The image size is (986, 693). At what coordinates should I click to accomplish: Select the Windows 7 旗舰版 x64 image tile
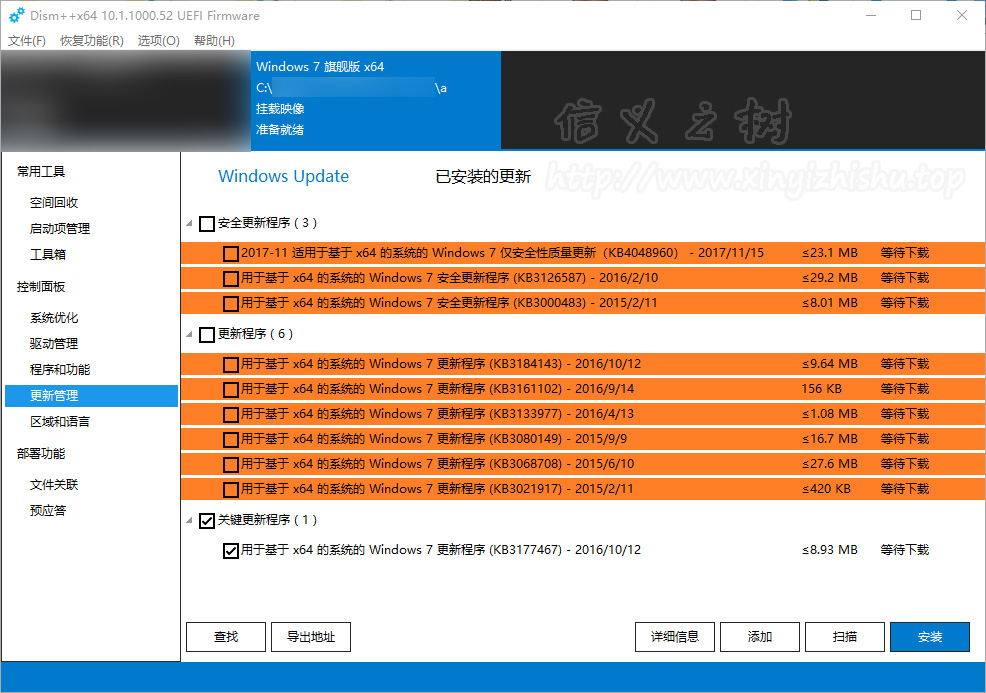coord(375,98)
